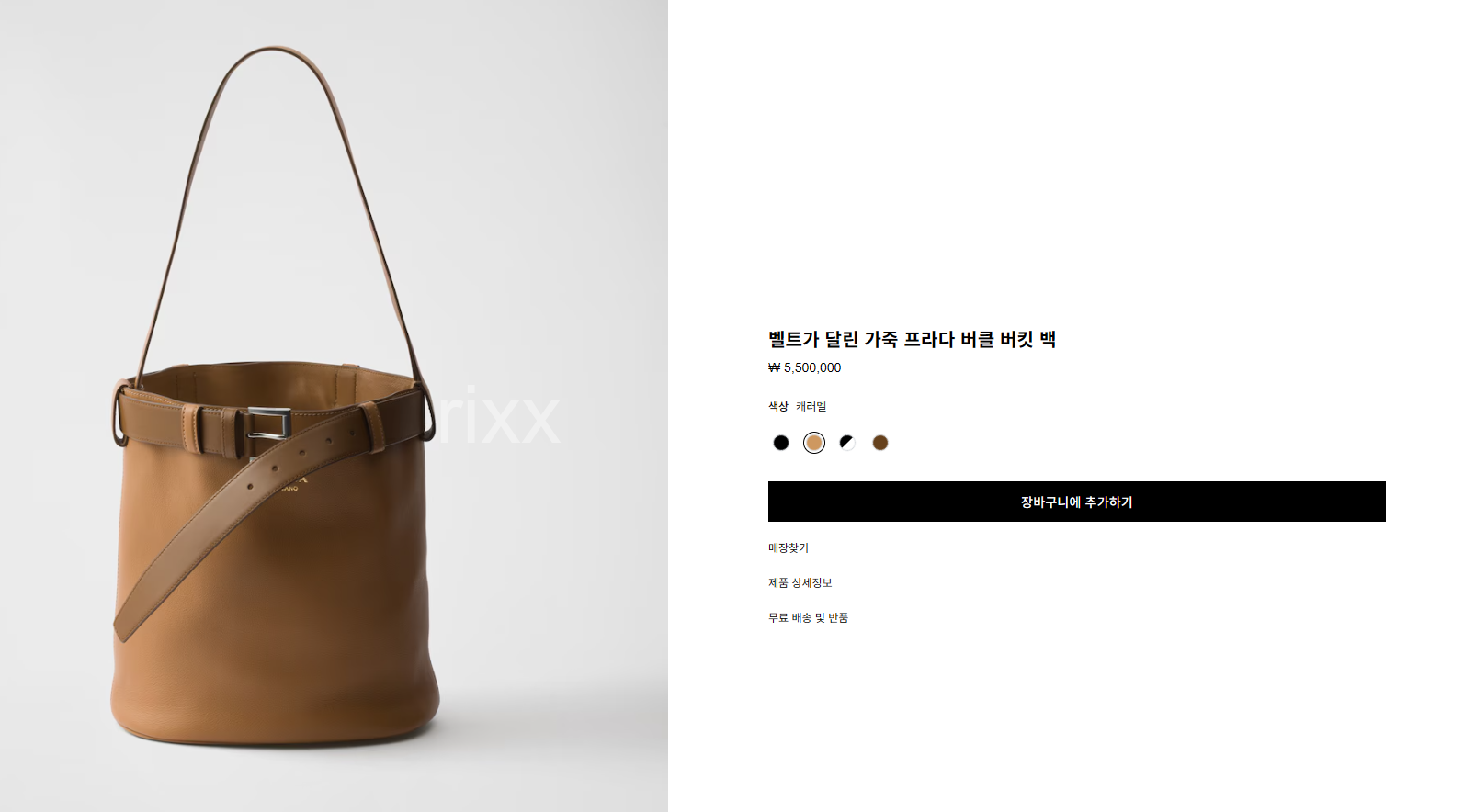Expand 무료 배송 및 반품 section
This screenshot has width=1475, height=812.
tap(808, 617)
